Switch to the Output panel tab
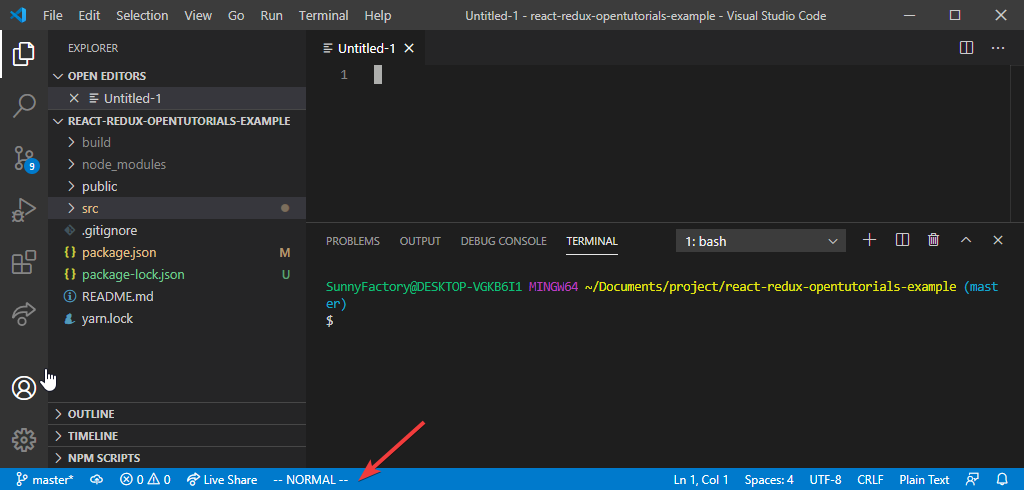The image size is (1024, 490). point(420,241)
